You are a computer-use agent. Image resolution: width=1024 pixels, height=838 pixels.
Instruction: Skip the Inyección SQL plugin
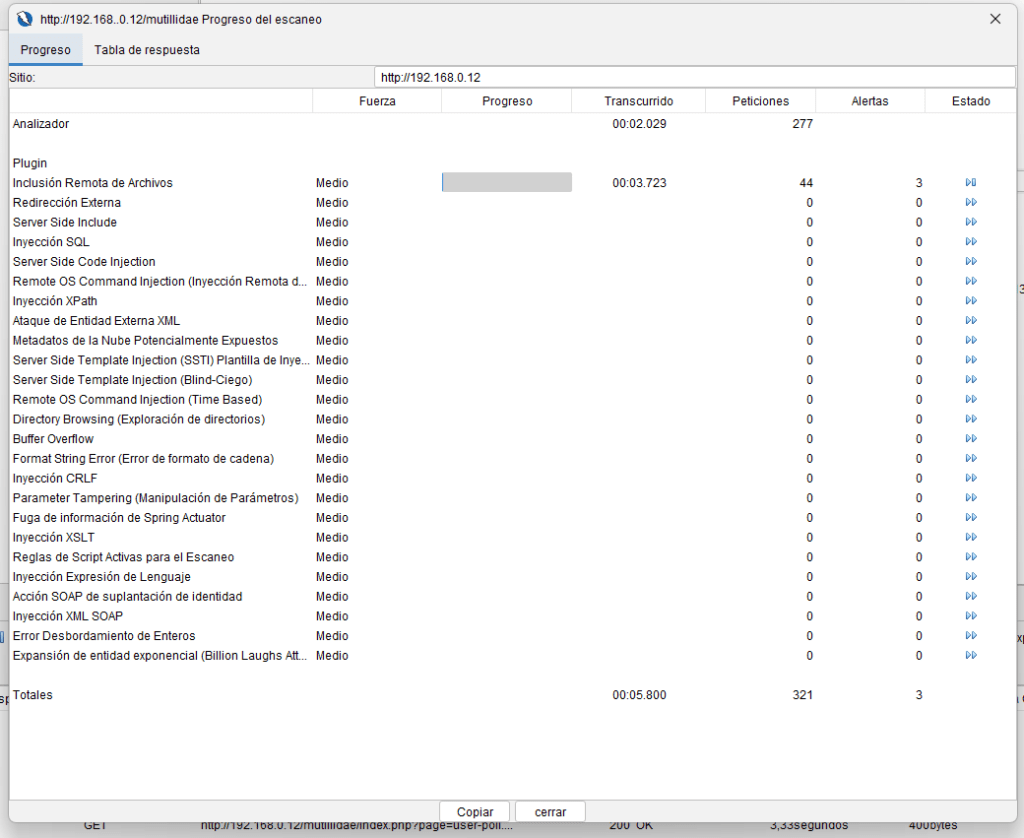point(970,242)
